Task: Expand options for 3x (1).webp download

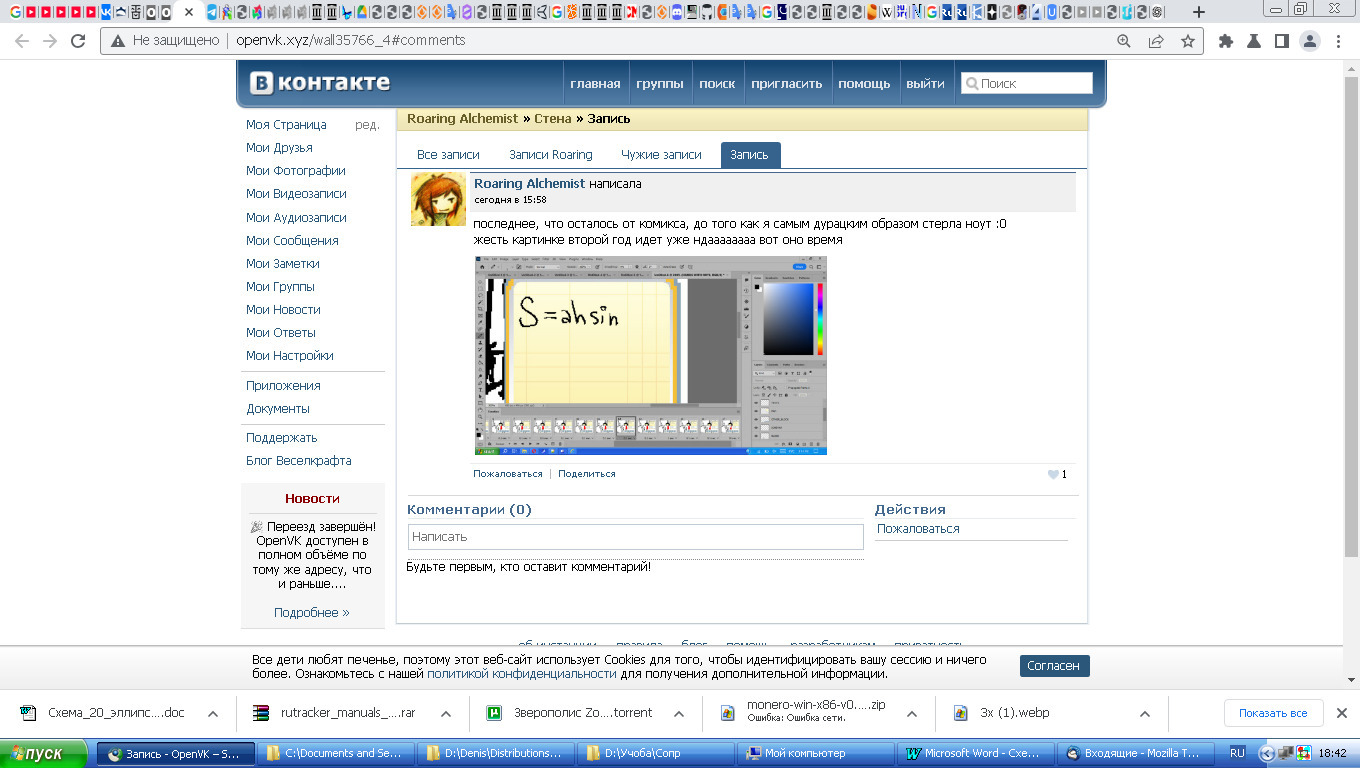Action: point(1145,714)
